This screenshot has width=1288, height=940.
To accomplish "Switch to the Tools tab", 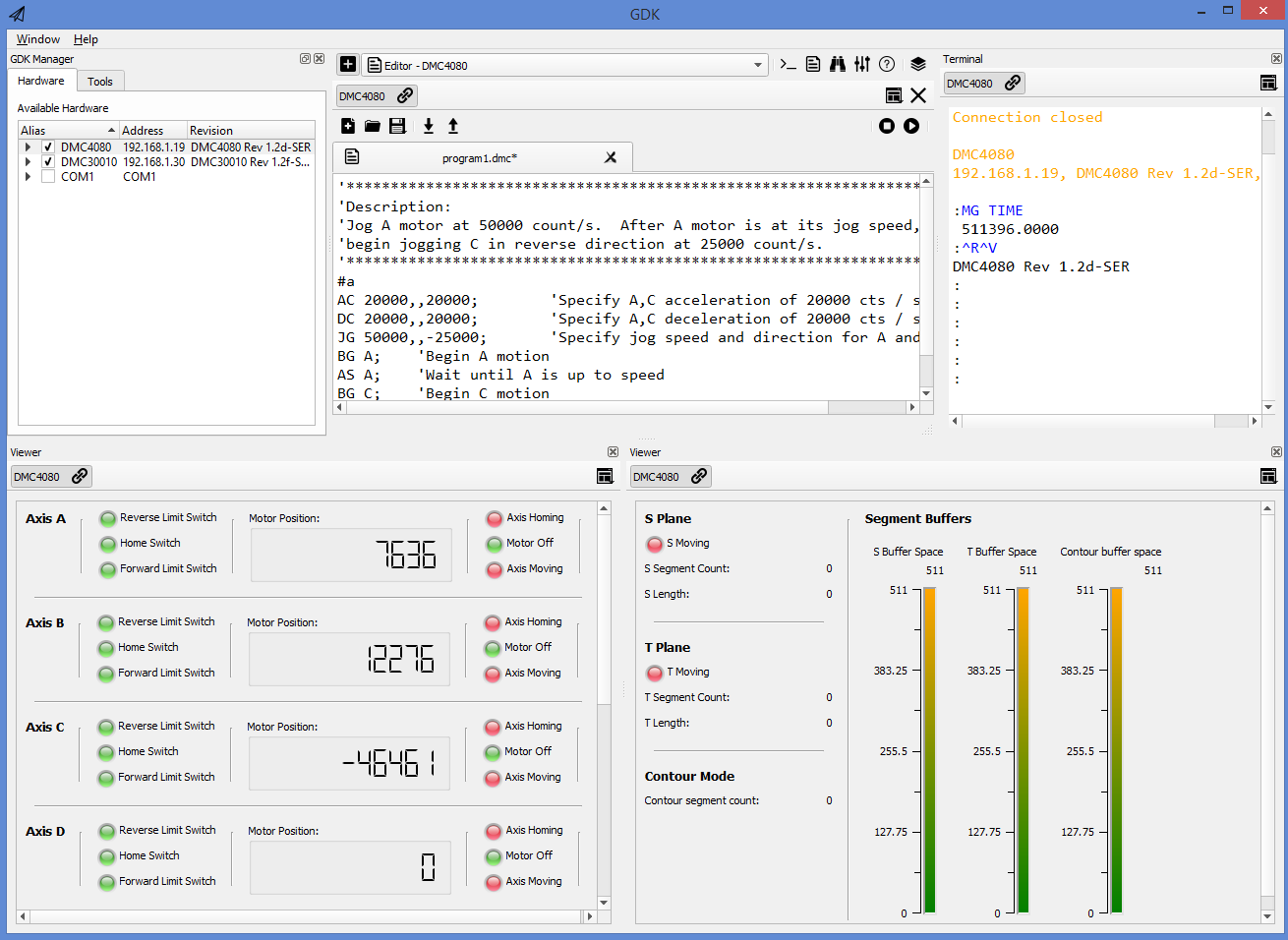I will (99, 82).
